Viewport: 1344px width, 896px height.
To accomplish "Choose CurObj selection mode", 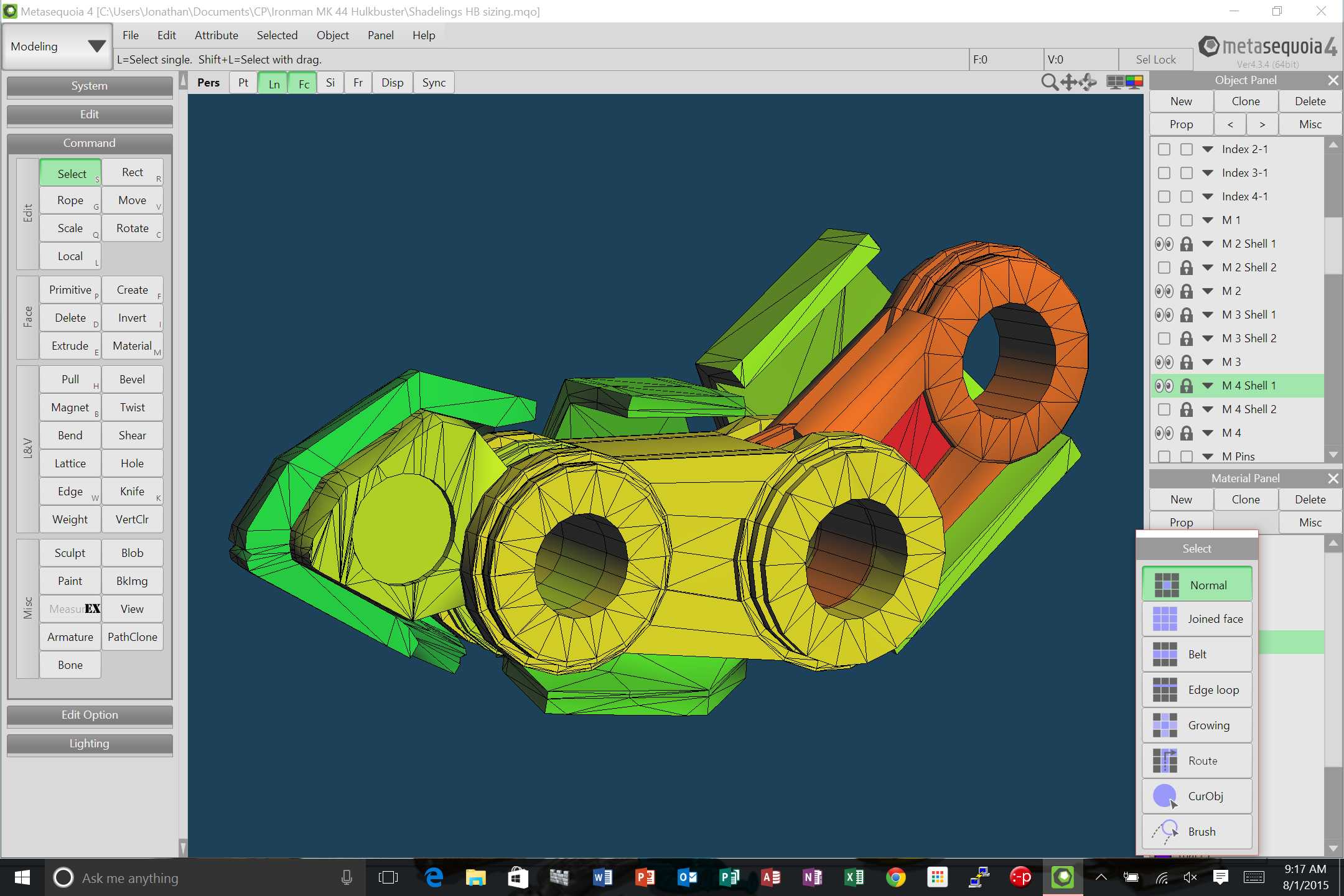I will tap(1197, 796).
